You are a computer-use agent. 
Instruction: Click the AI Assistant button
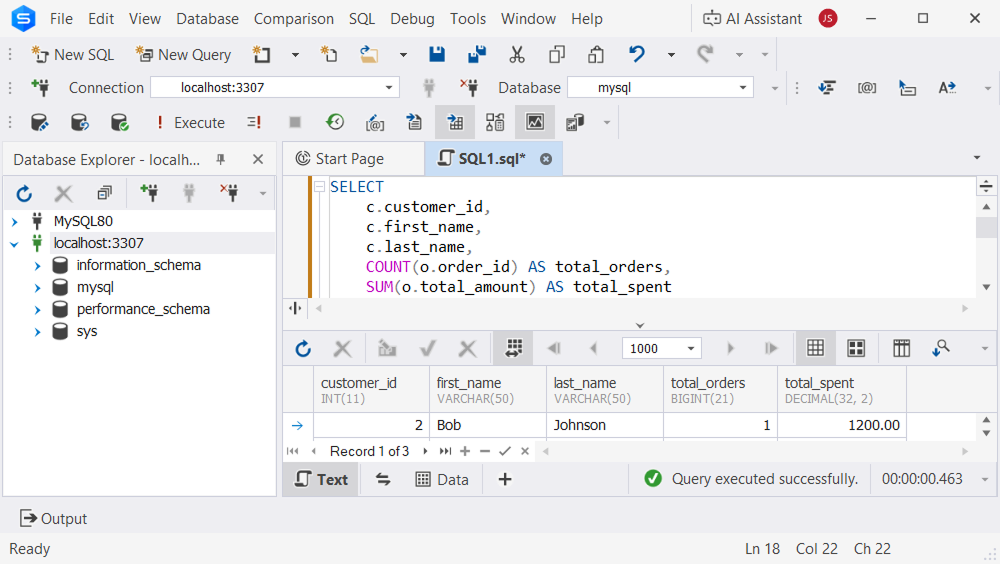[752, 19]
